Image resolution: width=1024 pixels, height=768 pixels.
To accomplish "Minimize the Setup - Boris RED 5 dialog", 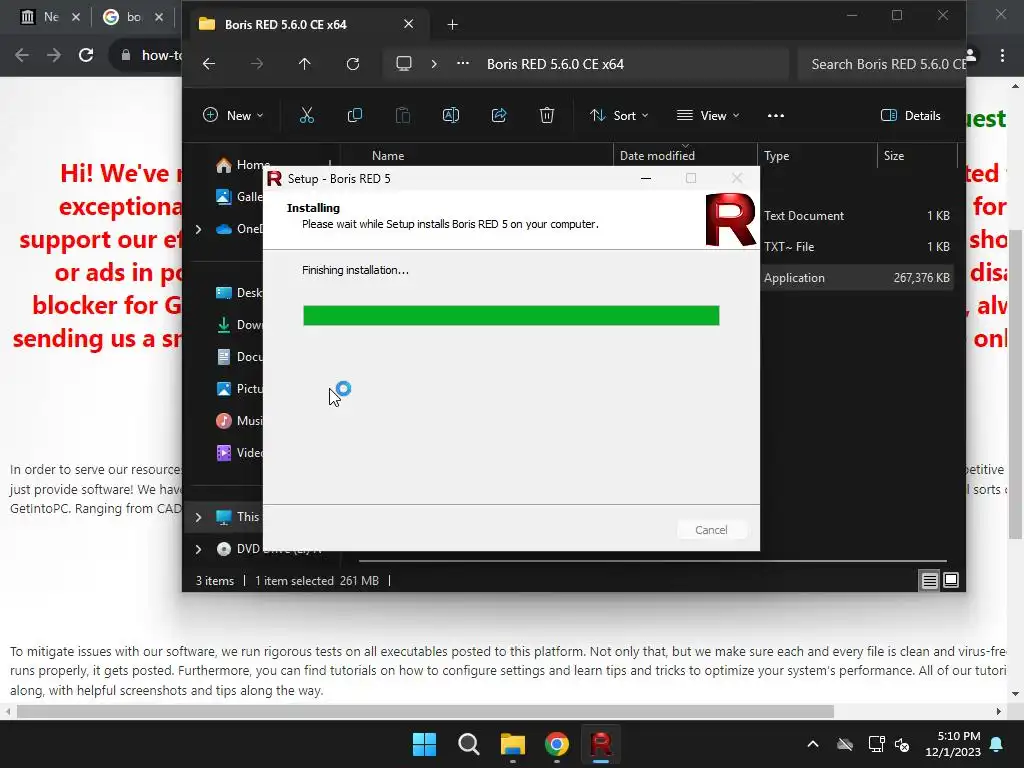I will point(646,178).
